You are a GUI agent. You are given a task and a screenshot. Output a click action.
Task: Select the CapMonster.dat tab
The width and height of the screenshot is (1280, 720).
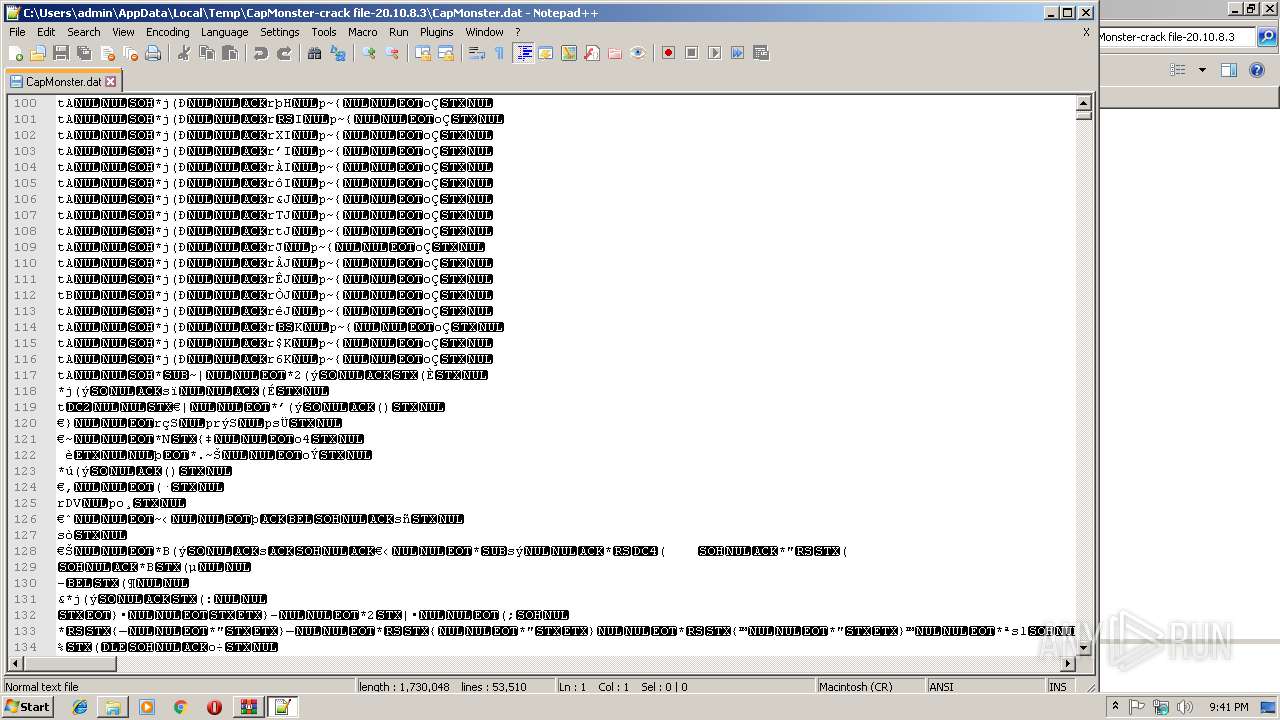[x=62, y=82]
